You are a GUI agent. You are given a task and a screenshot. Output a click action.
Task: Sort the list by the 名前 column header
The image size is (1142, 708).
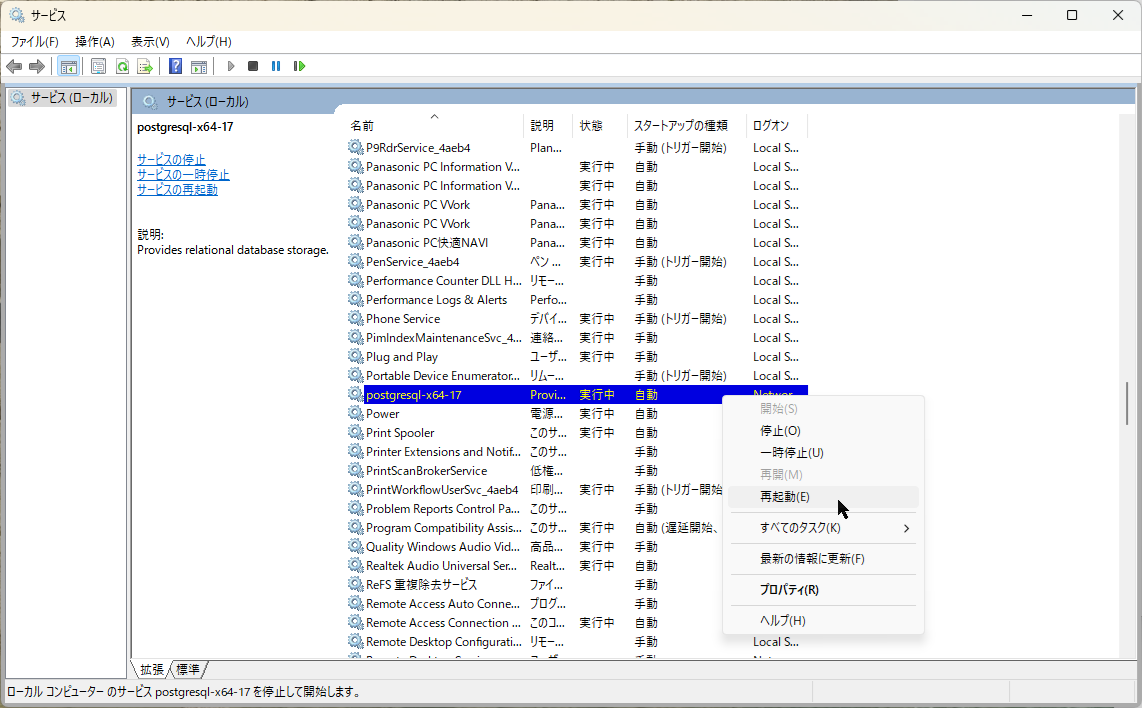click(x=362, y=126)
